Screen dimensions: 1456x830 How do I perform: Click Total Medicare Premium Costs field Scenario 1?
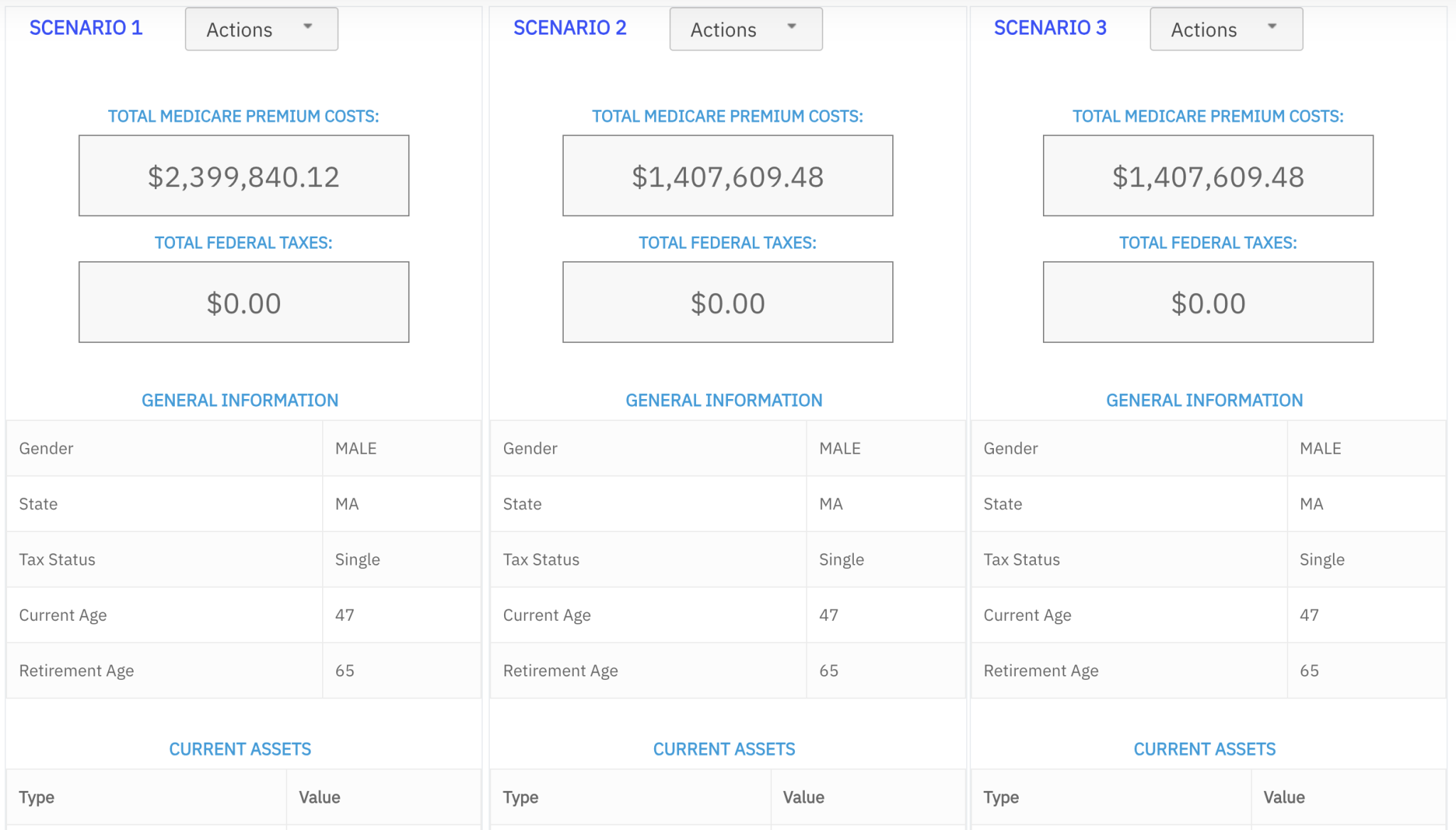(244, 176)
